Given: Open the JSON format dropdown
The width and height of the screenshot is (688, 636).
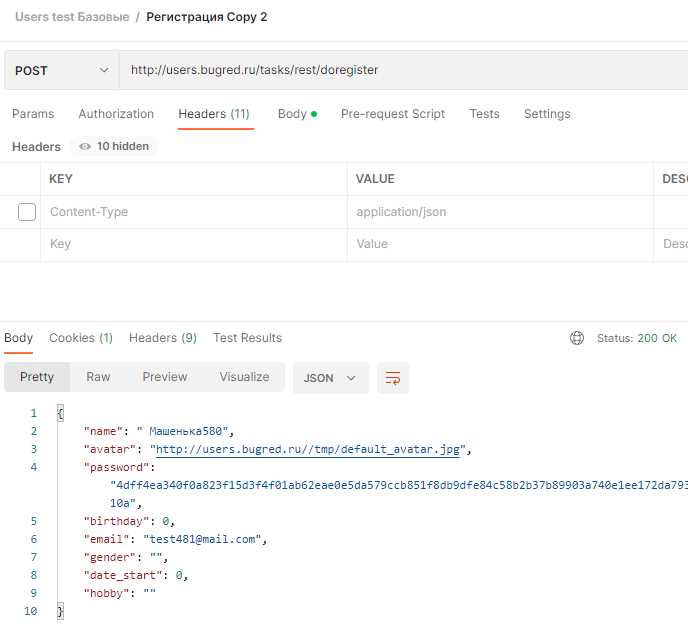Looking at the screenshot, I should (x=330, y=378).
